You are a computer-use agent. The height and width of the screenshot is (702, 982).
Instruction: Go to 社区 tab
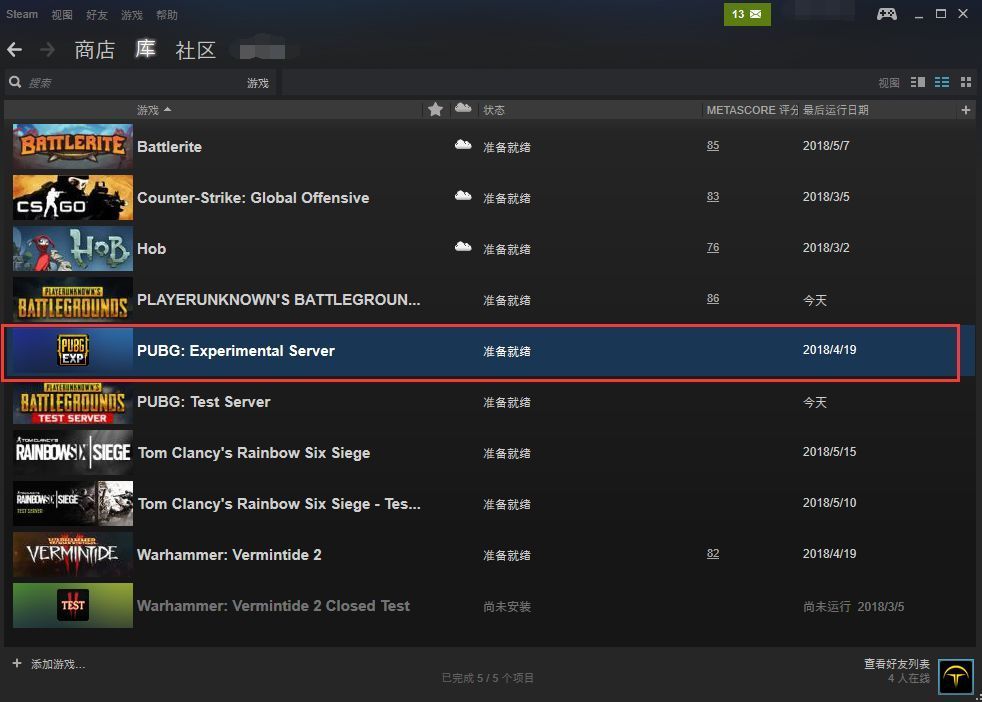195,50
